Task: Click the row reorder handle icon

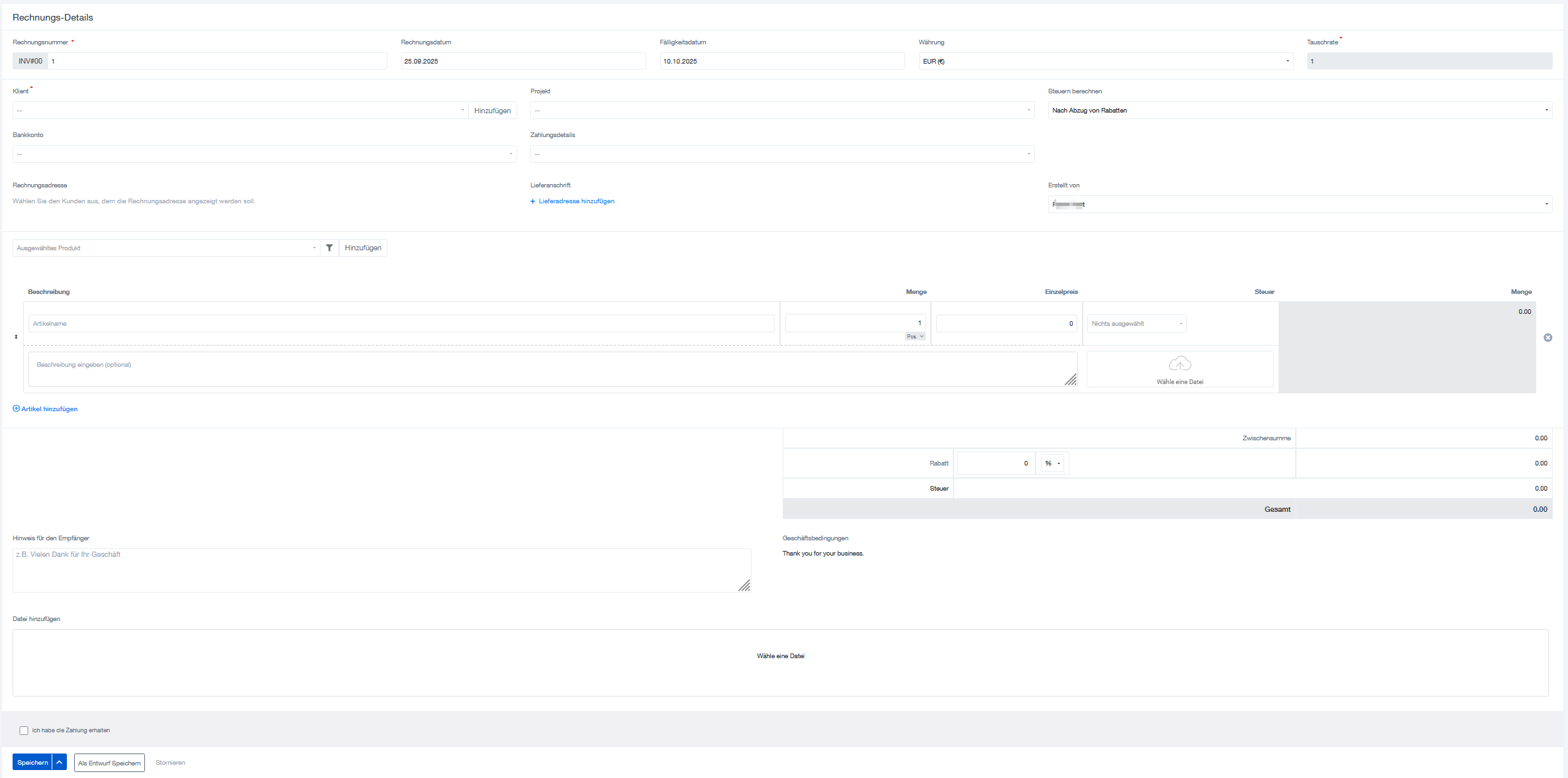Action: 16,337
